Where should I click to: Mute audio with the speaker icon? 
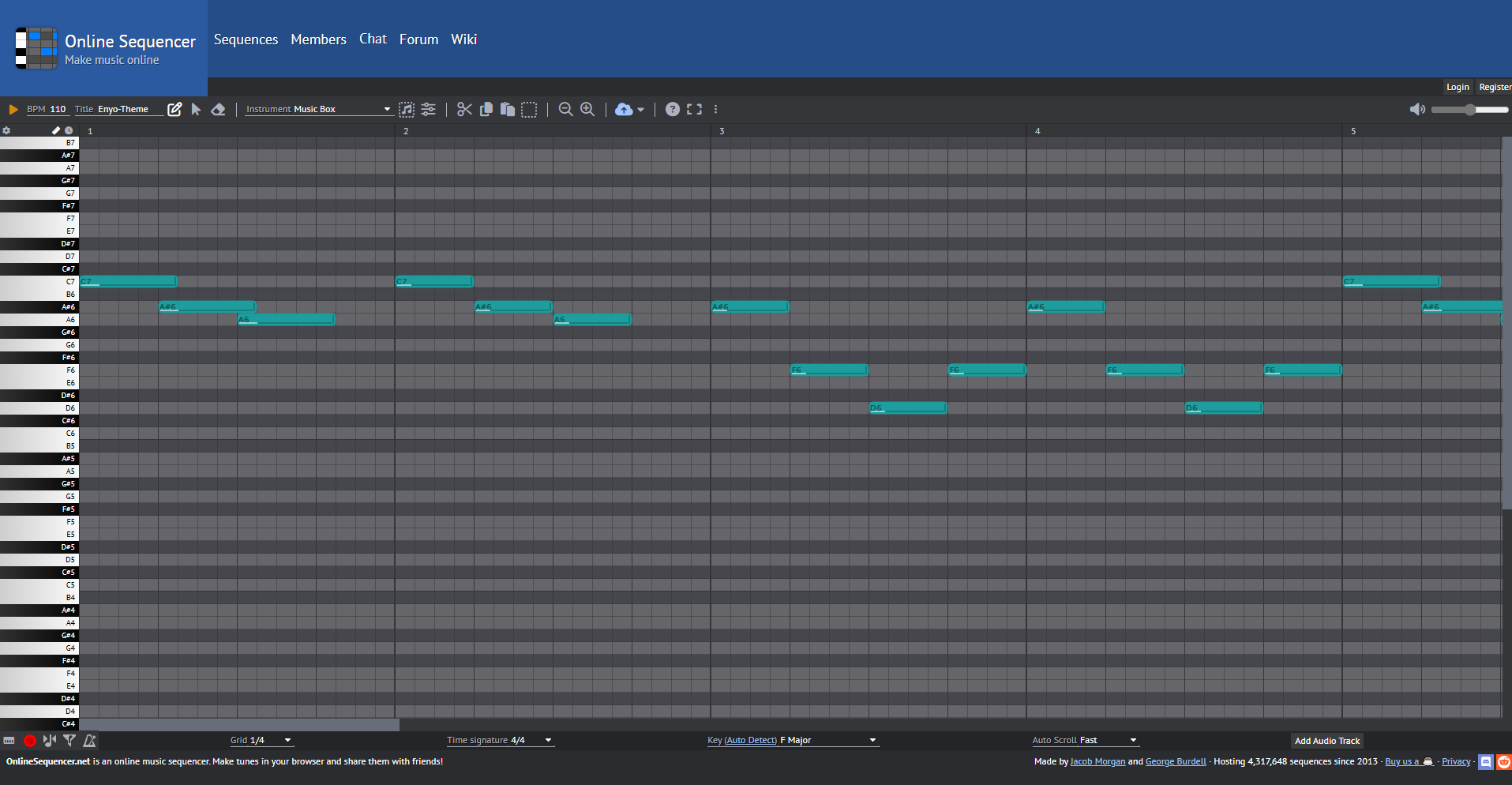click(1417, 109)
